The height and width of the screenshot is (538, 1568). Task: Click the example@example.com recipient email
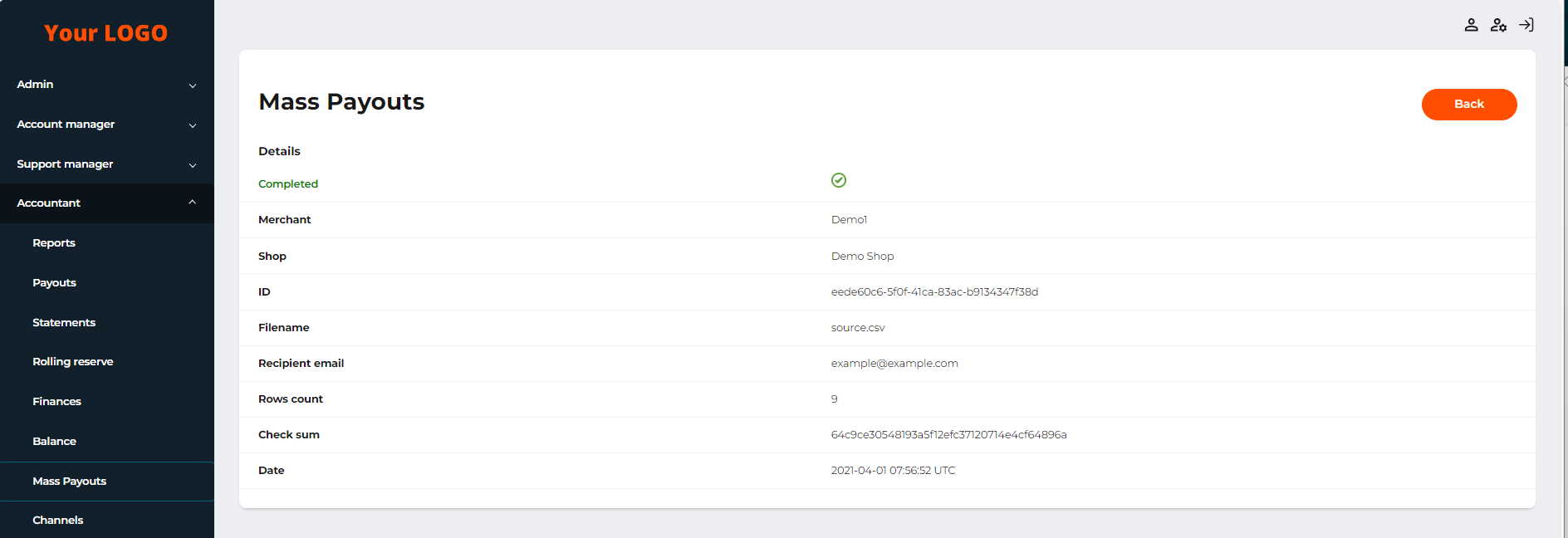pos(894,364)
